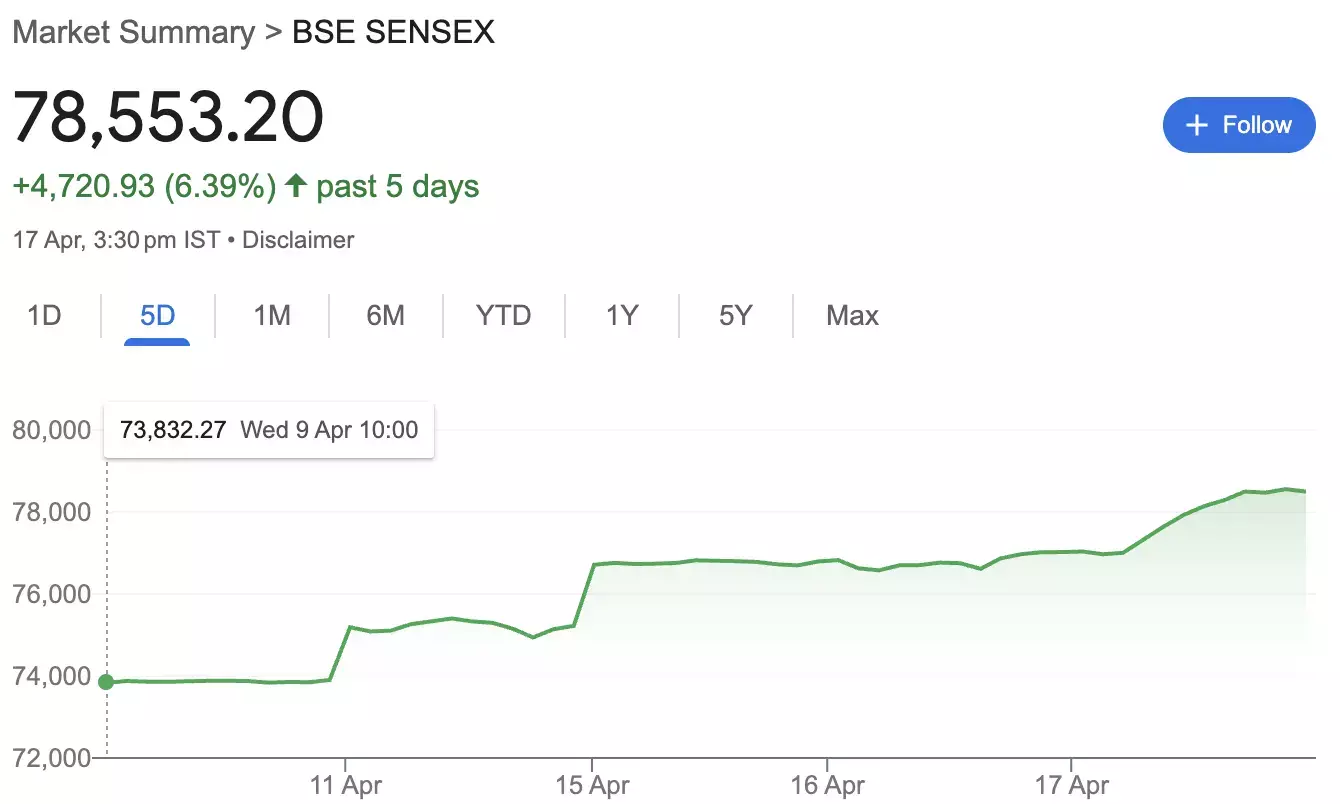Switch to the 6M time range

tap(386, 315)
